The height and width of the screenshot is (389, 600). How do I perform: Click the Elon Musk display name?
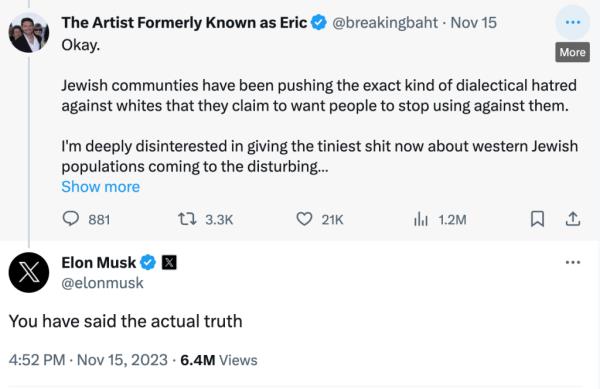[99, 263]
